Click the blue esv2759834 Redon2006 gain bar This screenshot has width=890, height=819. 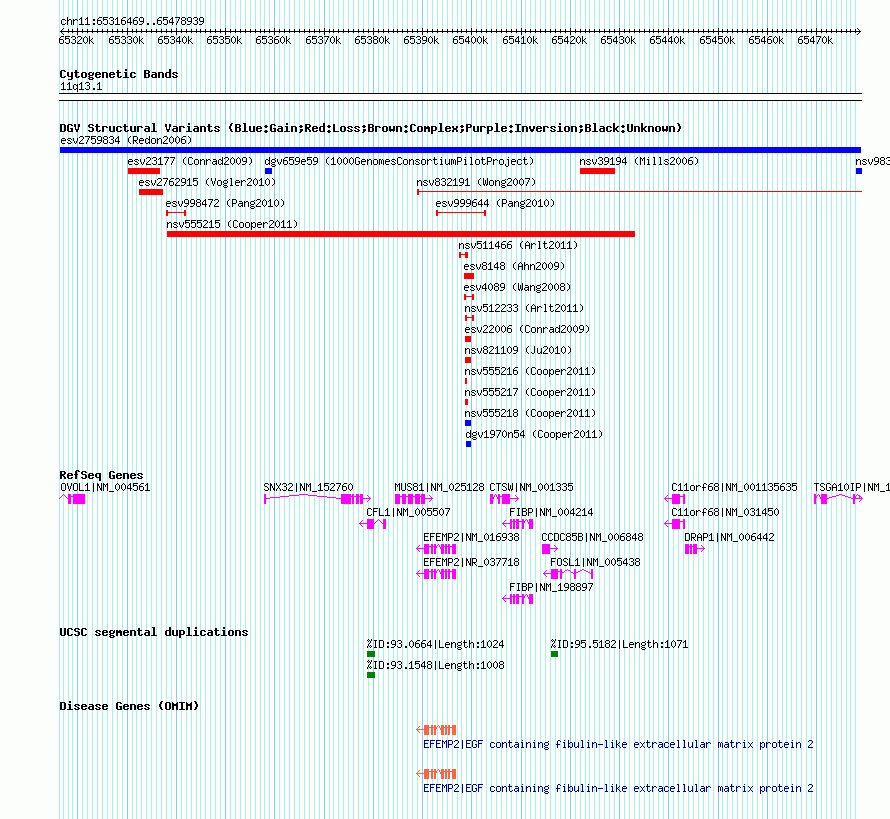tap(460, 150)
